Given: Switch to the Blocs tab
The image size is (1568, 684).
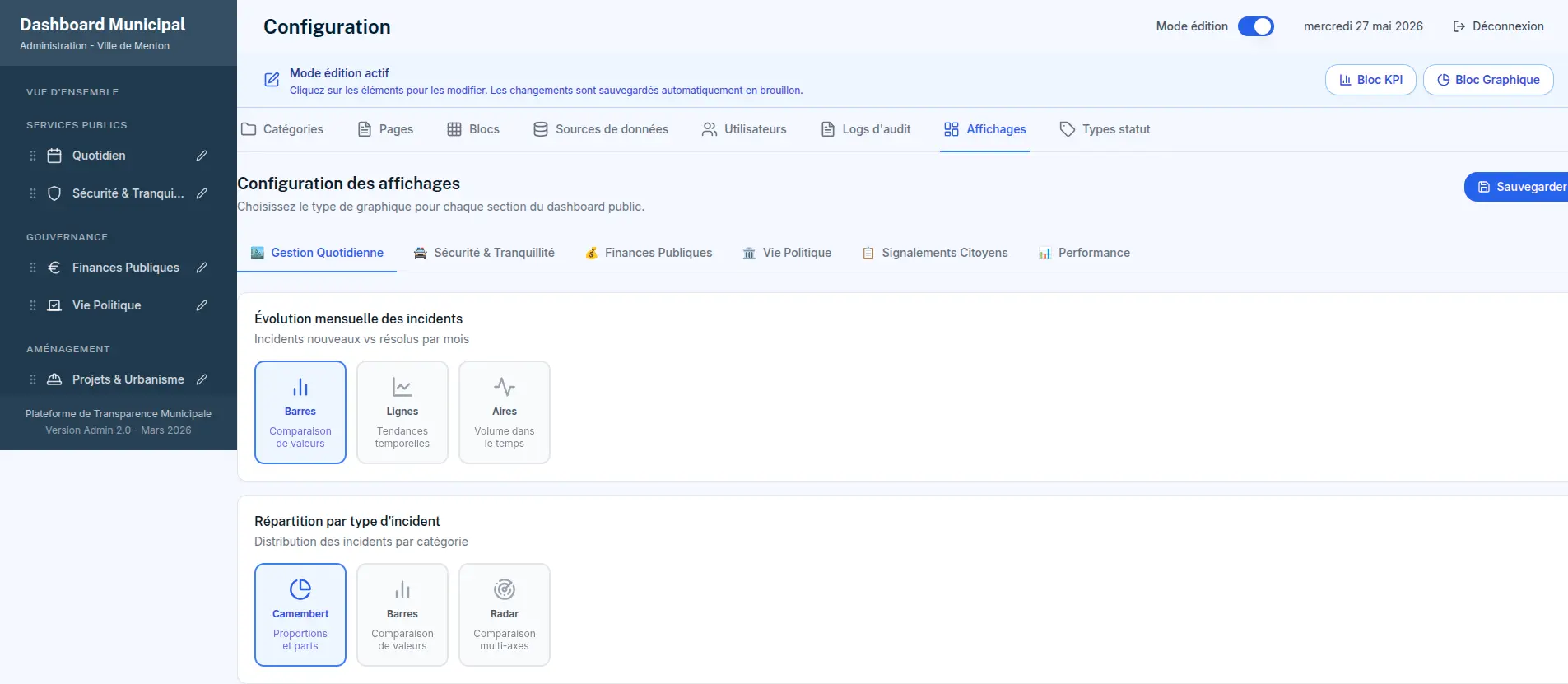Looking at the screenshot, I should (473, 129).
